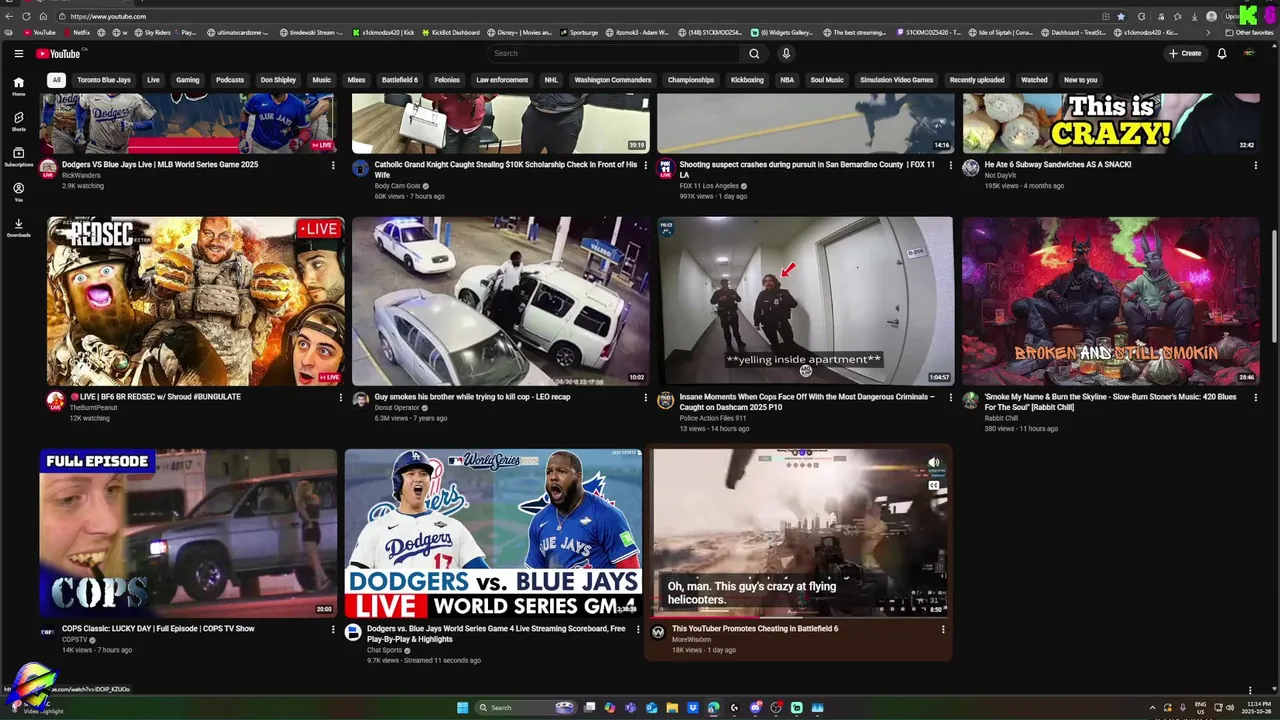Open more options for BF6 BR REDSEC video

340,397
